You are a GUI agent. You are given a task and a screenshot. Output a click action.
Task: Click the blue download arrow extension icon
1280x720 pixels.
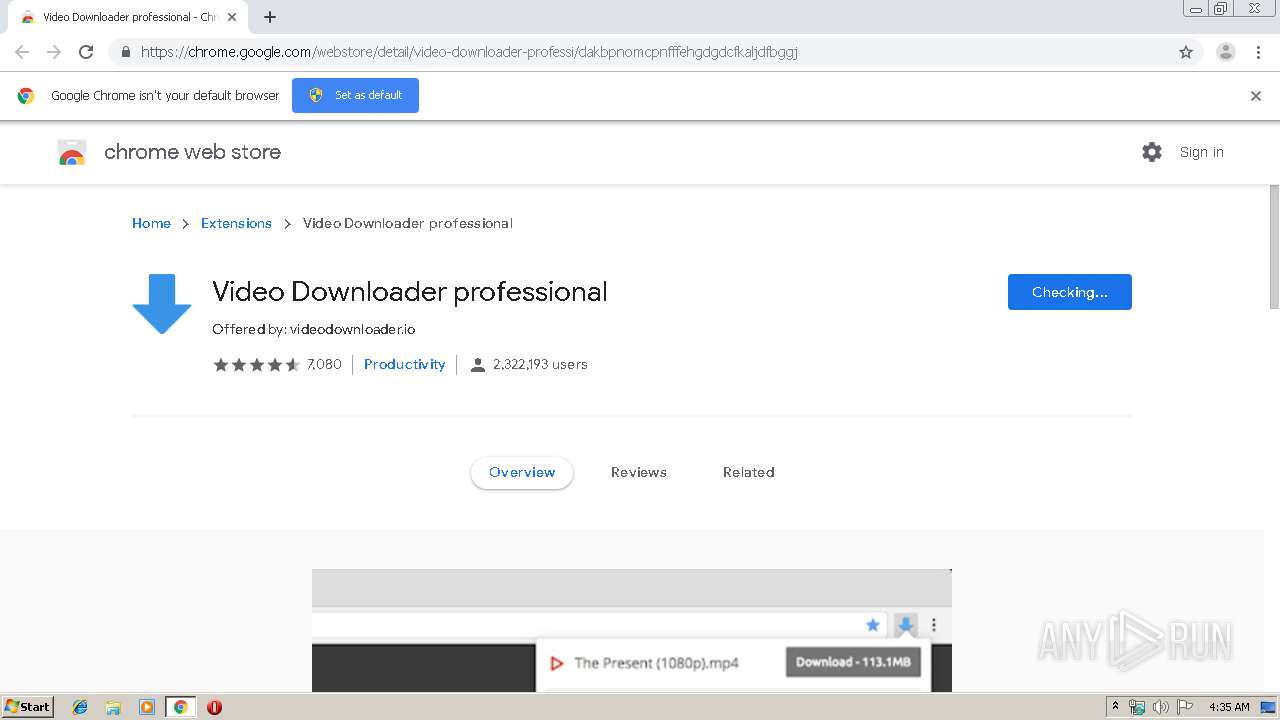coord(162,303)
